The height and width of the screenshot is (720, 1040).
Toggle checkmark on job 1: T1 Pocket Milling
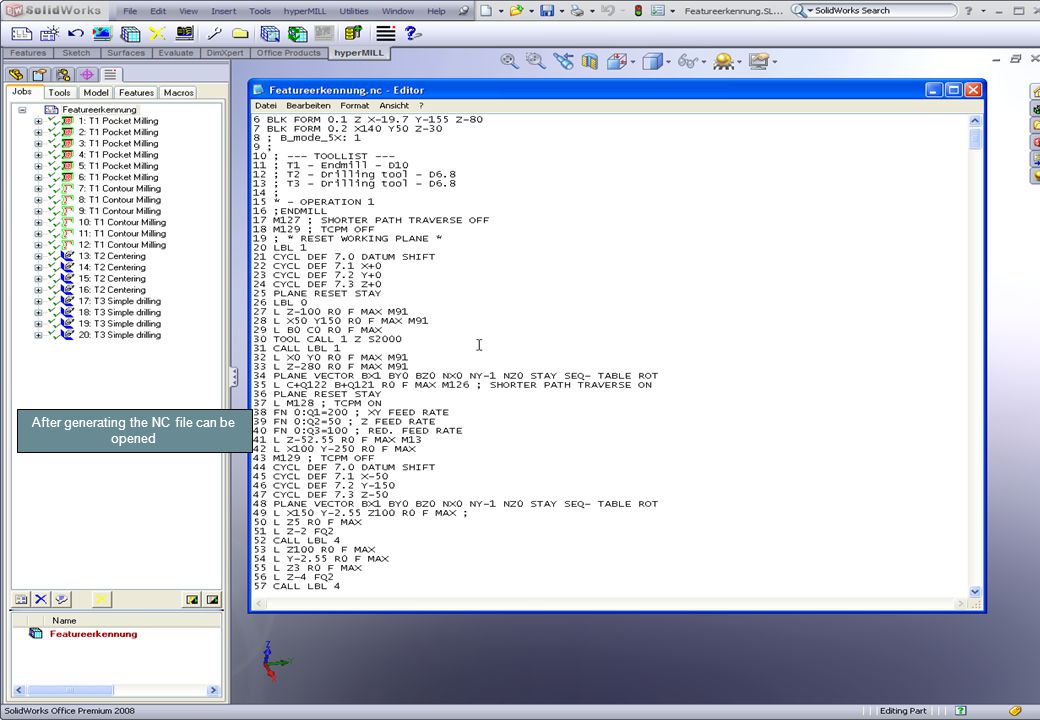click(x=54, y=121)
